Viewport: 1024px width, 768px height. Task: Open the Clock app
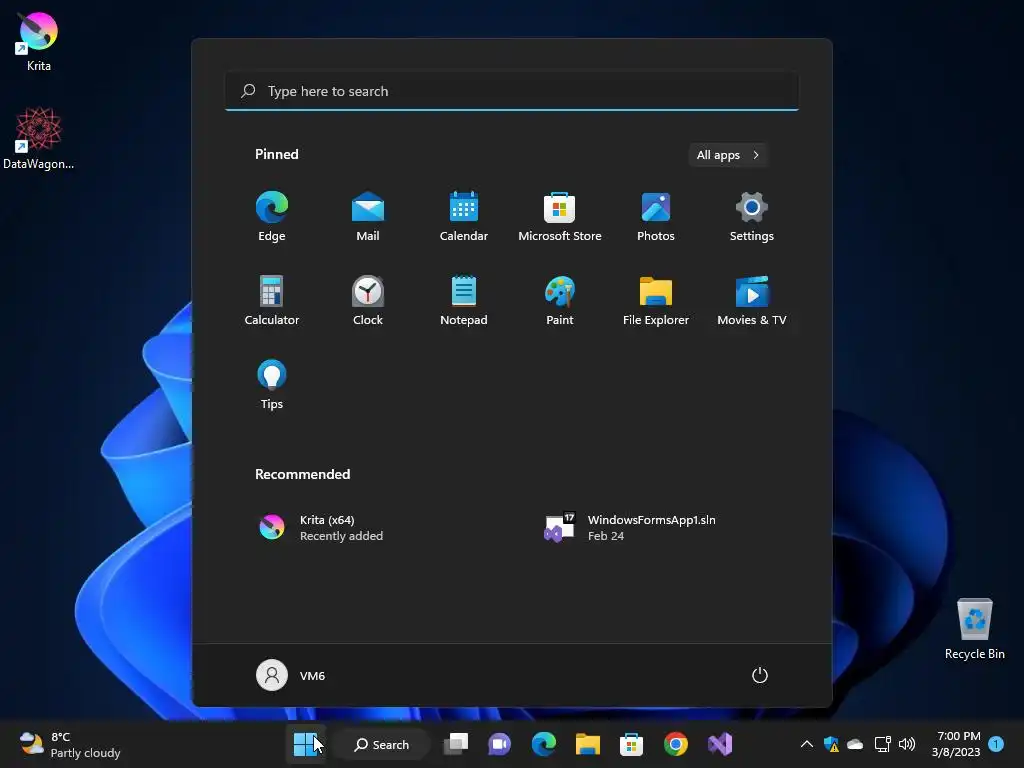click(368, 300)
